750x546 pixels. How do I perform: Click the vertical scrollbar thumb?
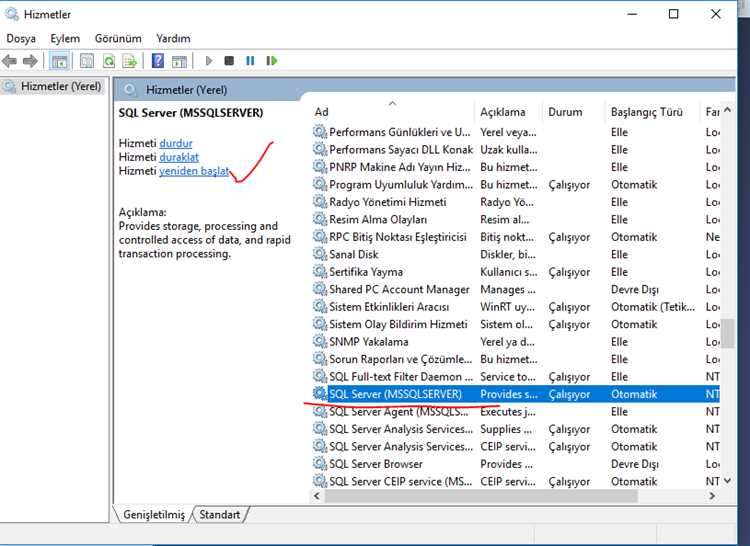728,333
